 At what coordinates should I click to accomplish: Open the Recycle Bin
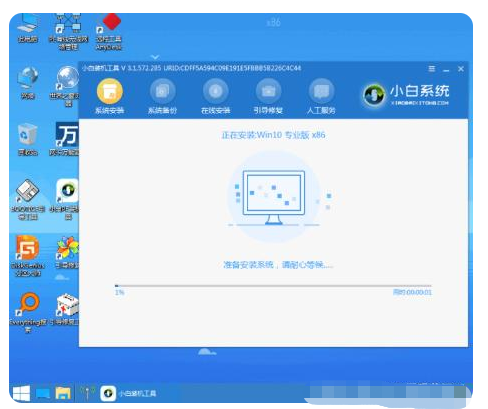(28, 139)
